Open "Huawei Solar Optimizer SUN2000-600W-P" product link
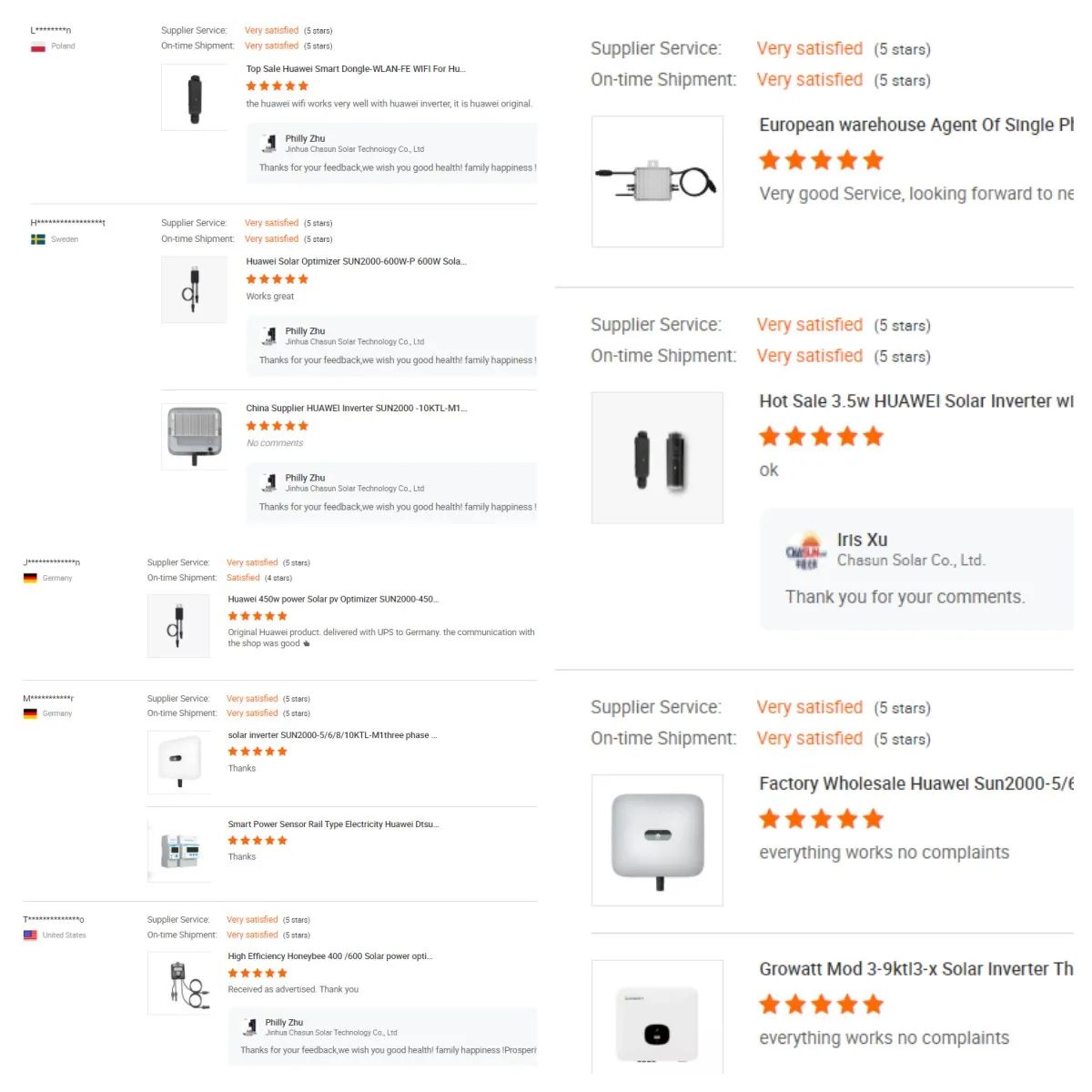Viewport: 1092px width, 1092px height. pos(356,262)
